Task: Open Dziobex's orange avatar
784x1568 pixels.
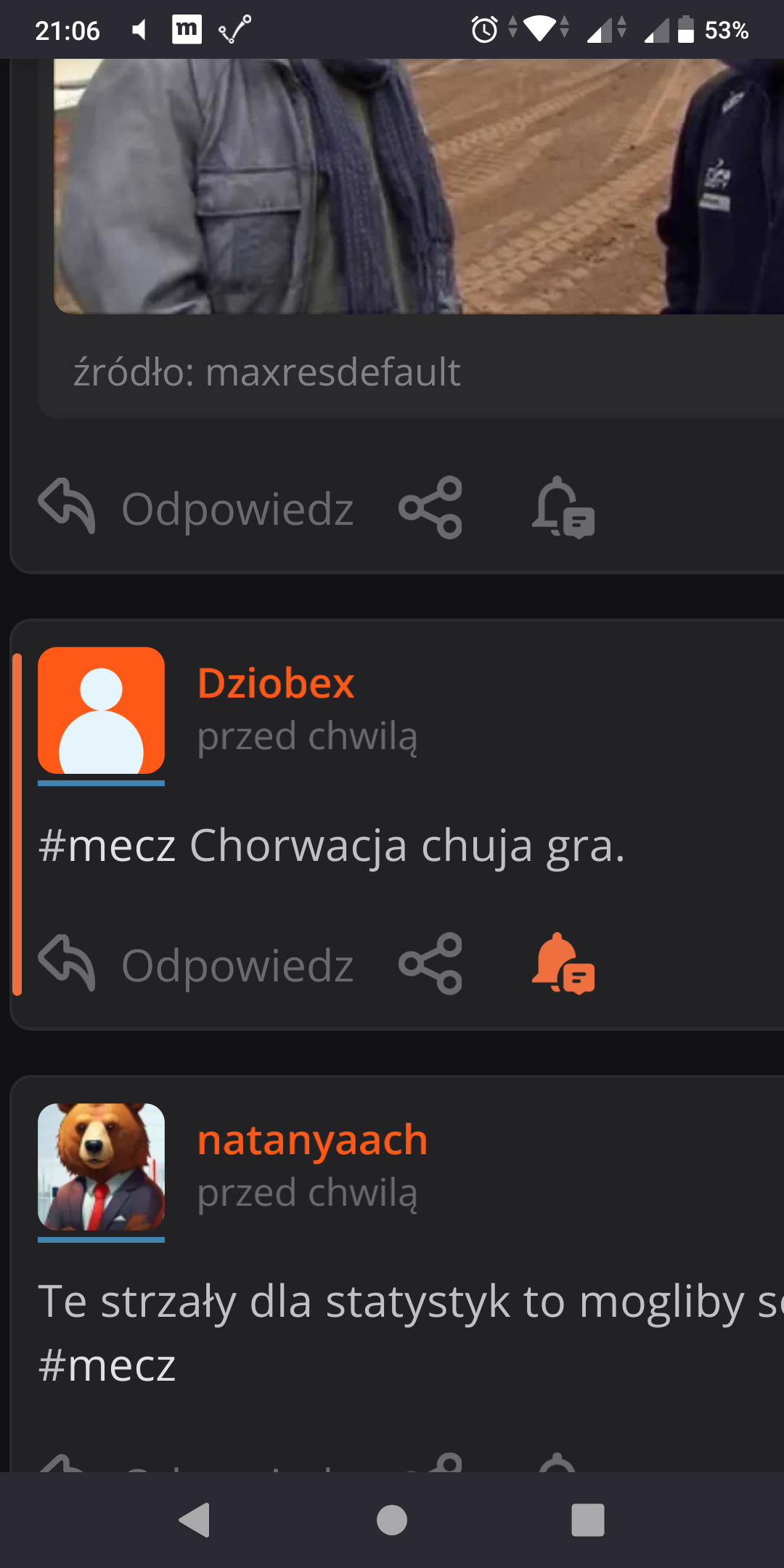Action: click(101, 711)
